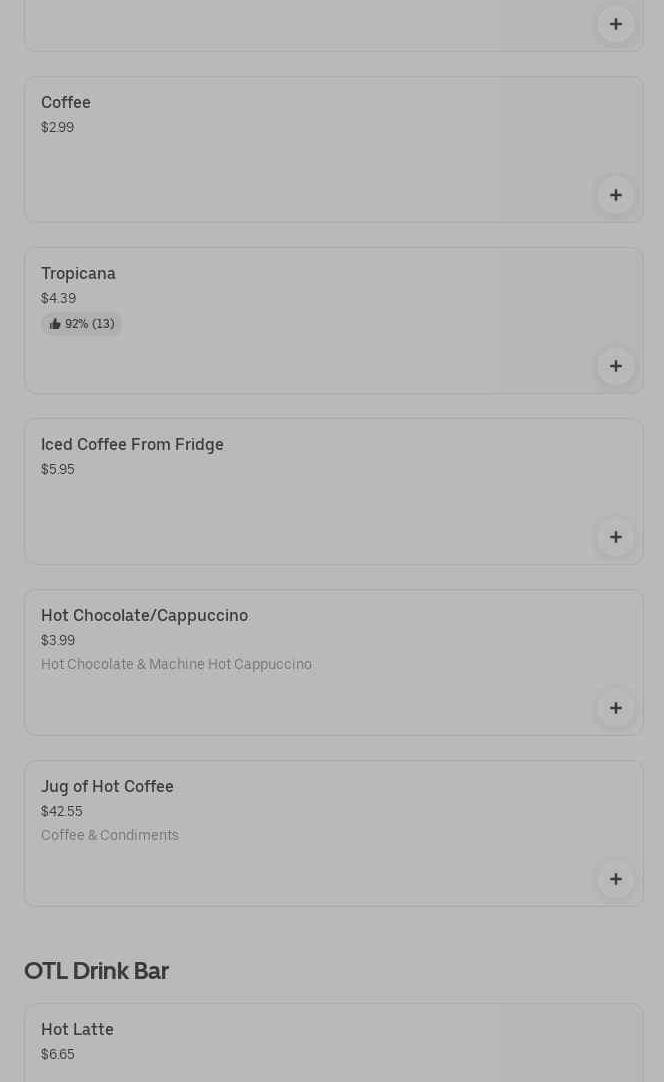Open Hot Chocolate/Cappuccino item title
664x1082 pixels.
tap(144, 616)
